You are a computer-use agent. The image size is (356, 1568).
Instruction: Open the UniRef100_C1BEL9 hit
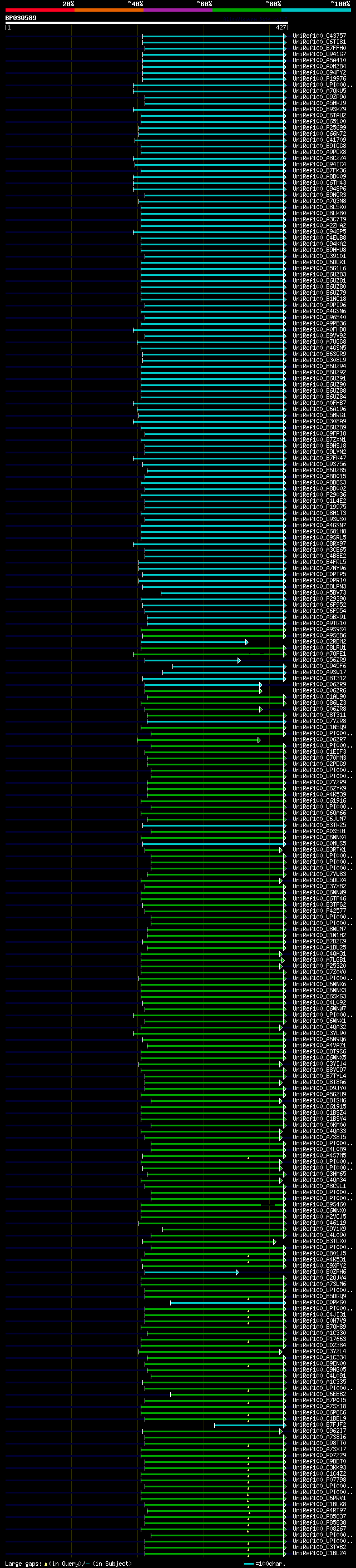pyautogui.click(x=319, y=1419)
